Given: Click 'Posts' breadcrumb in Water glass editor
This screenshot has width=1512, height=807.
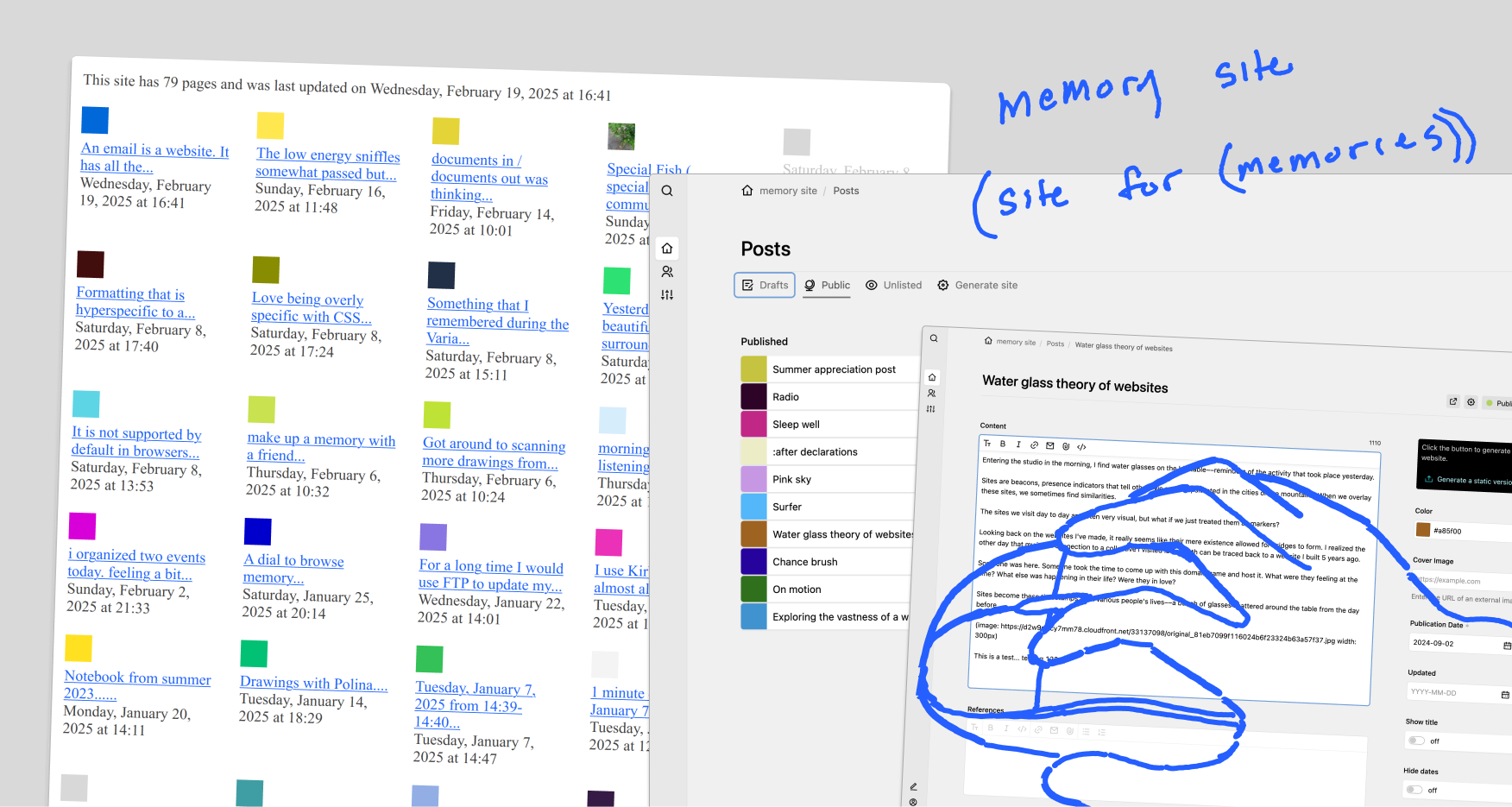Looking at the screenshot, I should pos(1055,344).
